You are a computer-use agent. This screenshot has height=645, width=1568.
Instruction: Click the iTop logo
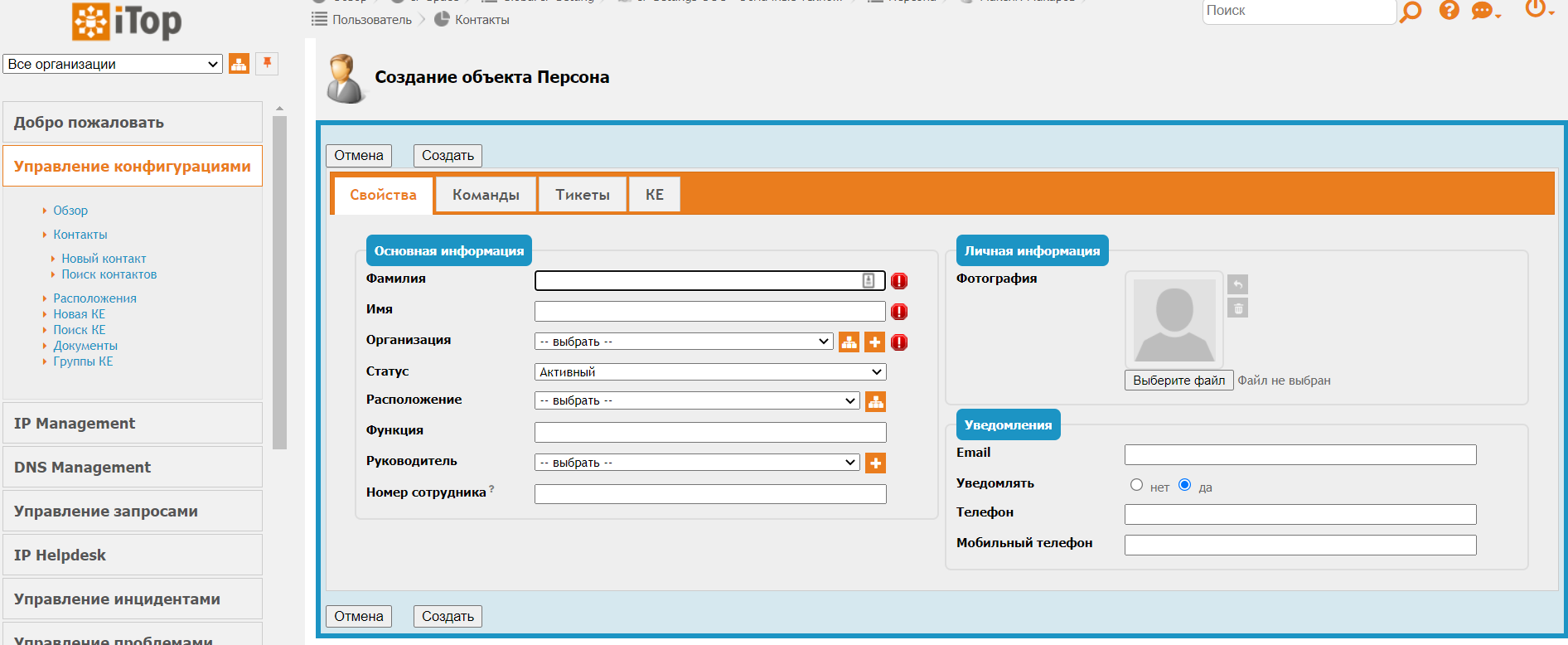pos(127,21)
